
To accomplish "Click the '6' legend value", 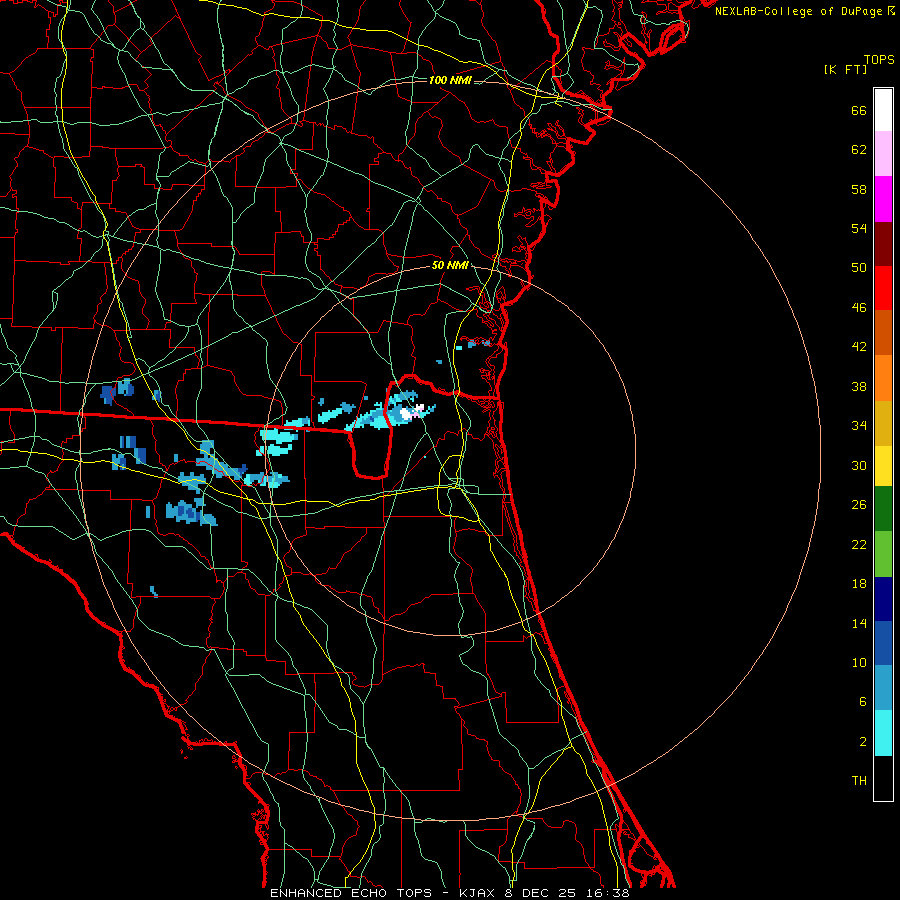I will [x=863, y=702].
